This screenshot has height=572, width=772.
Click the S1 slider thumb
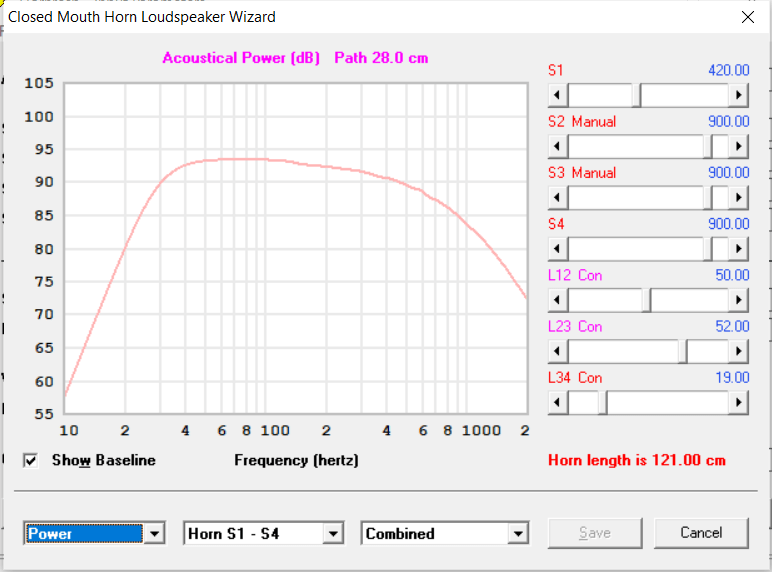(636, 95)
